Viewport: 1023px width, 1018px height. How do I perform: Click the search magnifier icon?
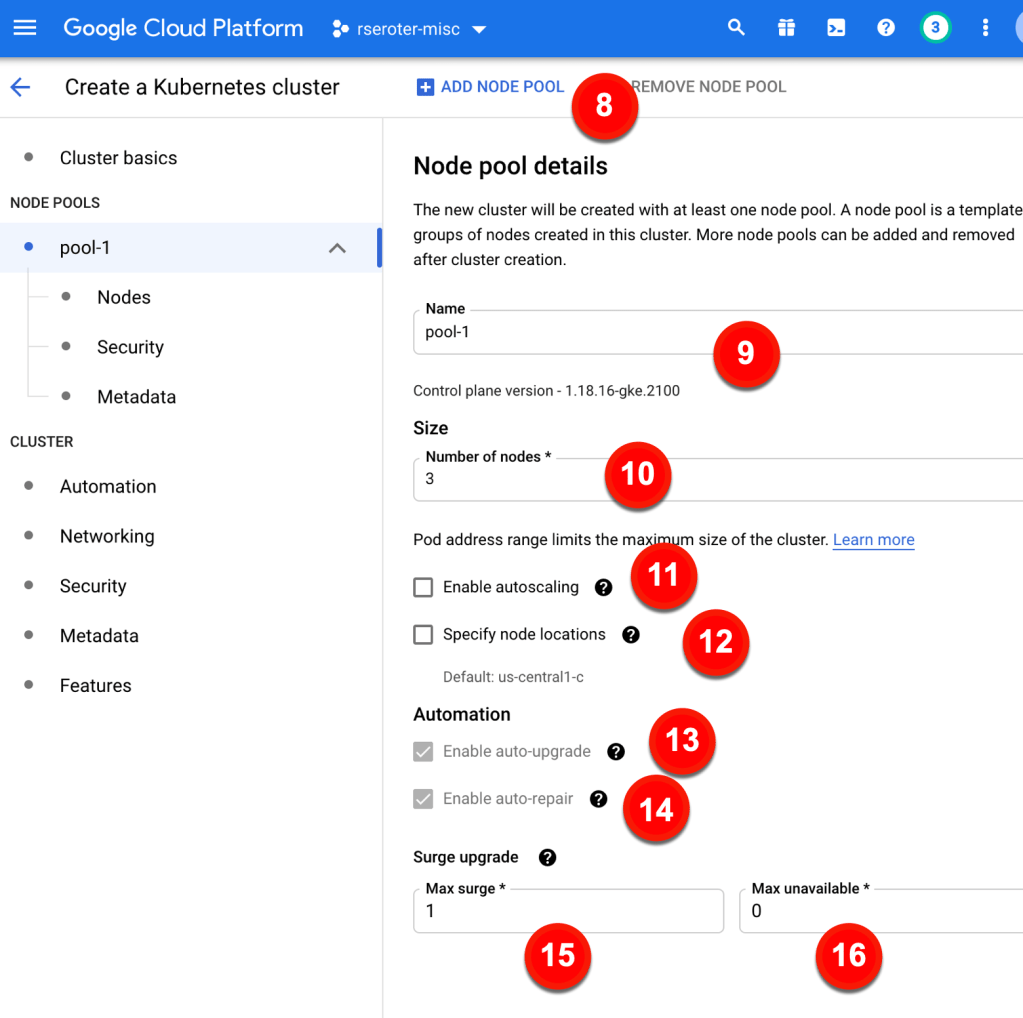(x=736, y=28)
